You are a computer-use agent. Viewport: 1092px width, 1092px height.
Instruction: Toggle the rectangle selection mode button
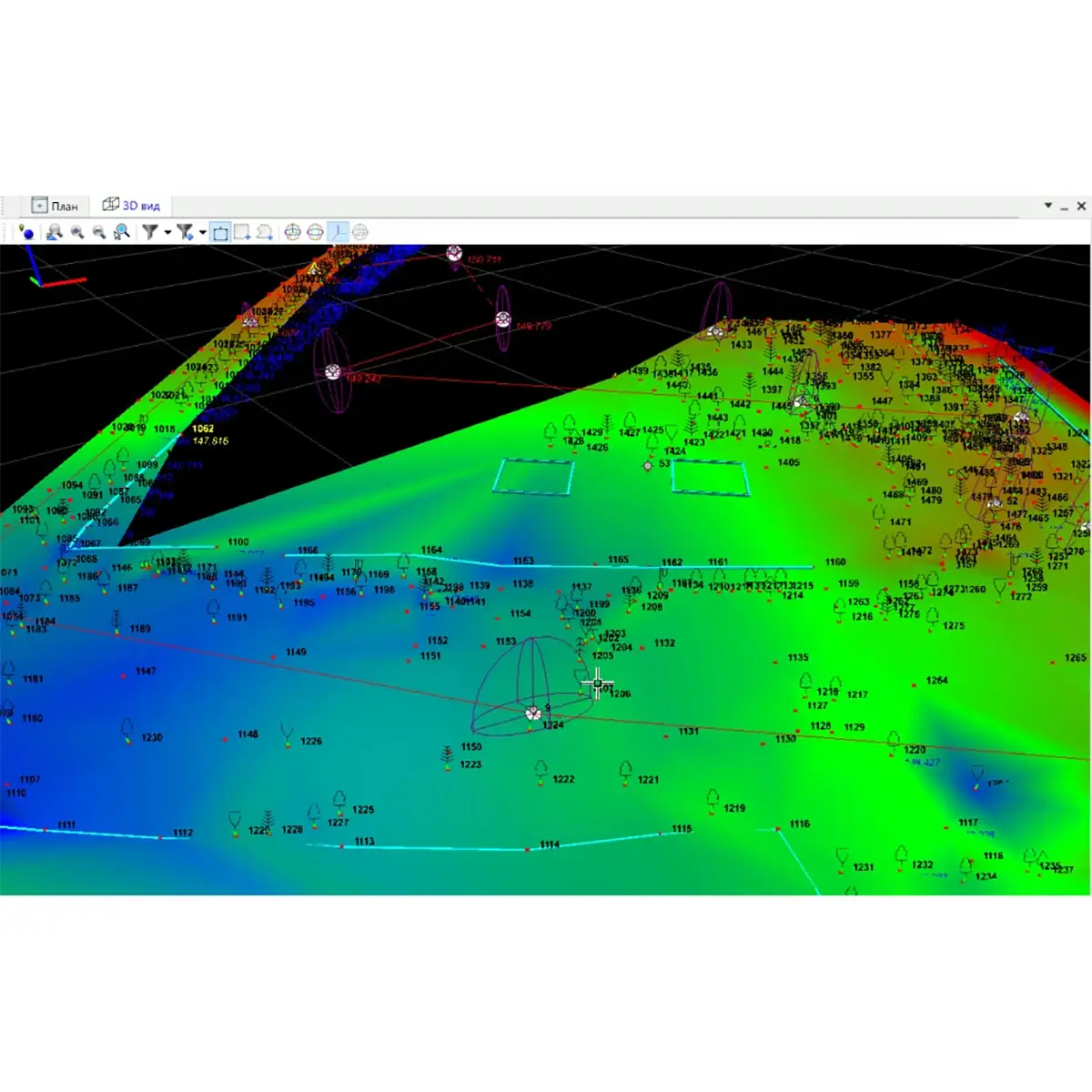click(x=220, y=233)
